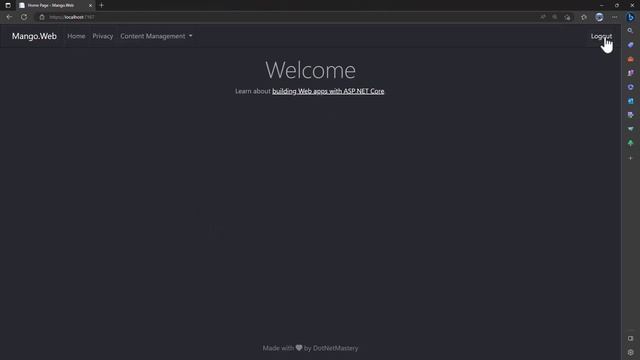Click the zoom magnifier icon in address bar
This screenshot has width=640, height=360.
555,17
